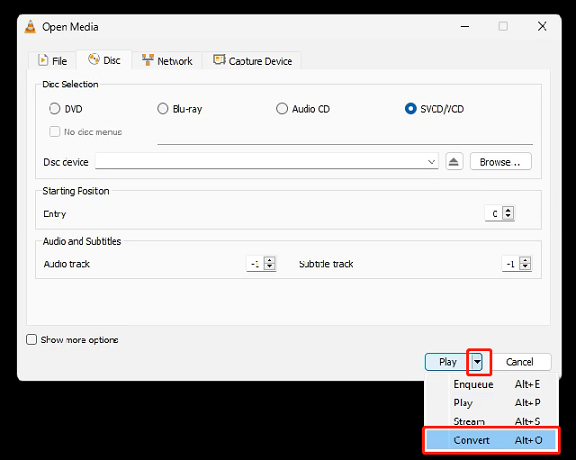
Task: Decrease the Audio track value
Action: pyautogui.click(x=270, y=267)
